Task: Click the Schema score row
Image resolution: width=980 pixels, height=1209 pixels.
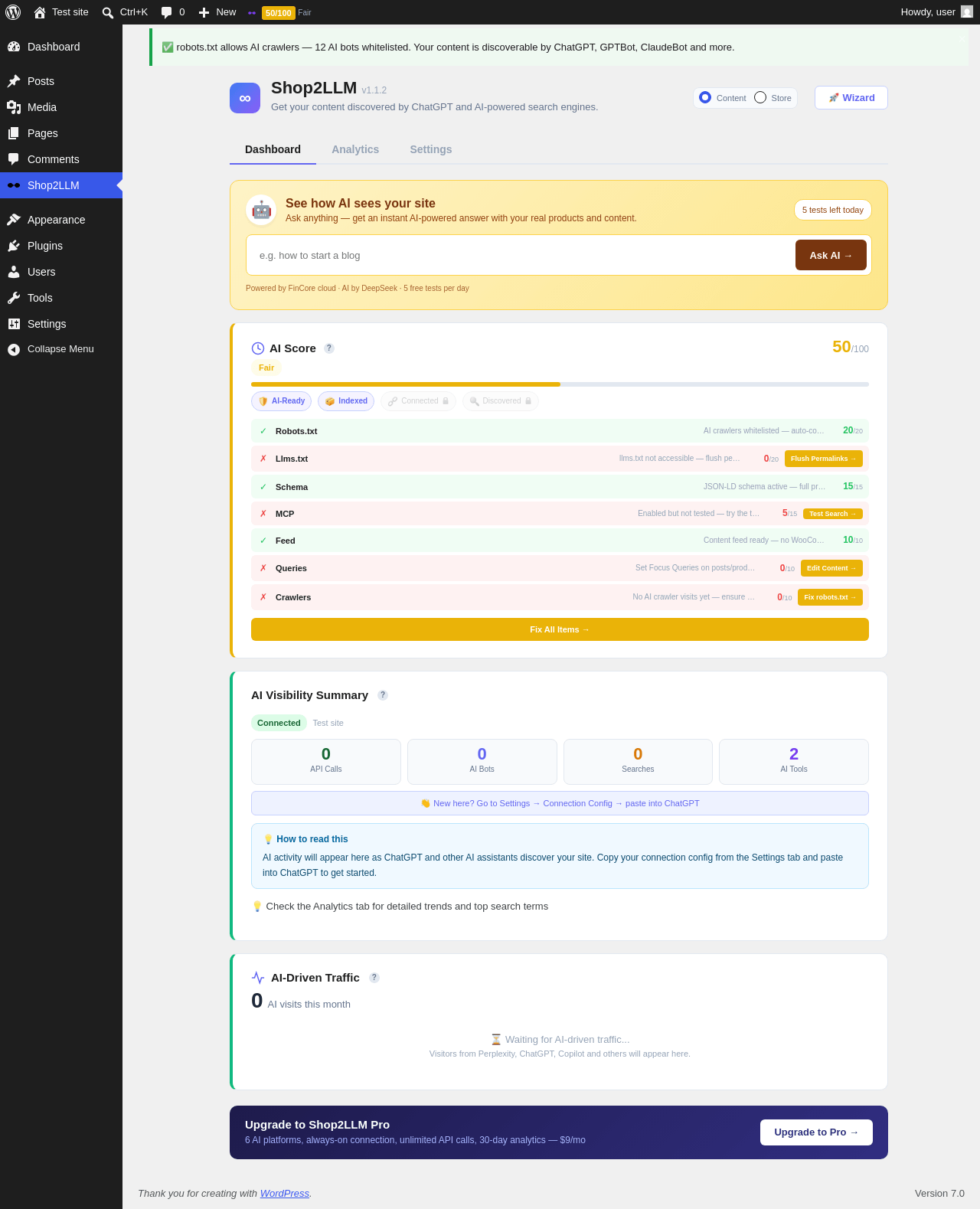Action: [x=560, y=487]
